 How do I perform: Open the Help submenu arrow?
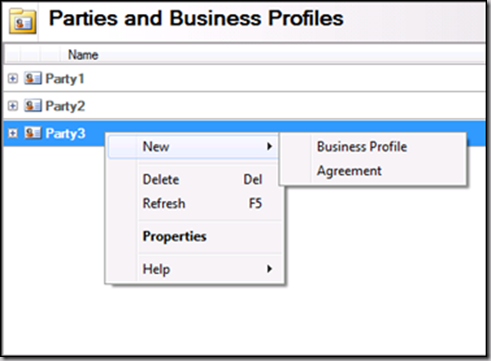coord(269,269)
